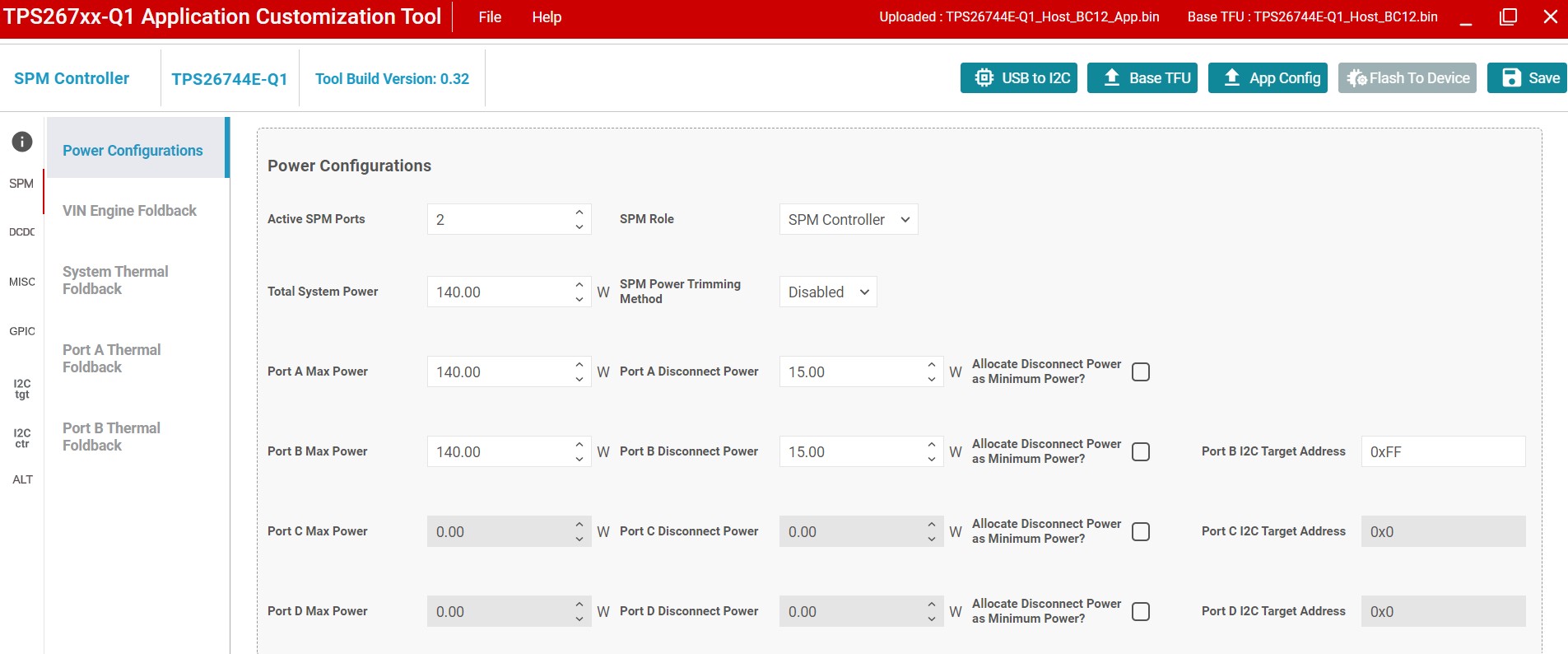Screen dimensions: 1568x654
Task: Click the SPM Controller header label
Action: point(72,78)
